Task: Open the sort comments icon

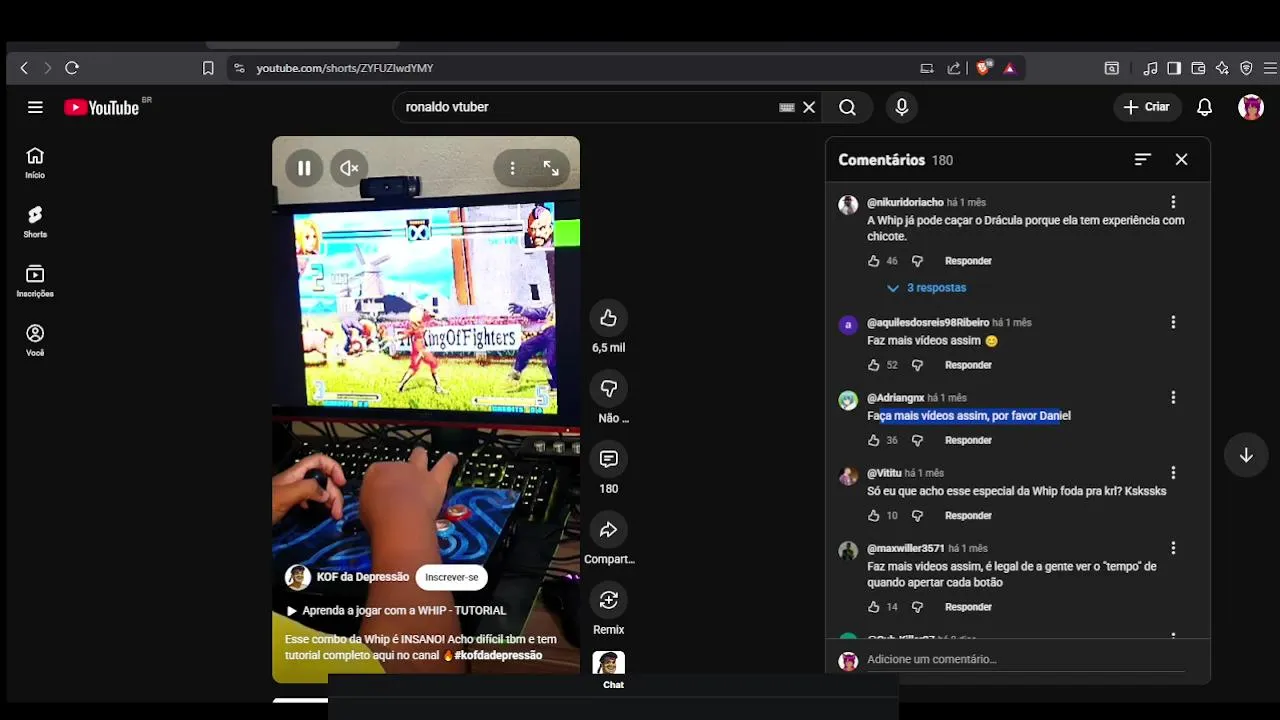Action: [1143, 159]
